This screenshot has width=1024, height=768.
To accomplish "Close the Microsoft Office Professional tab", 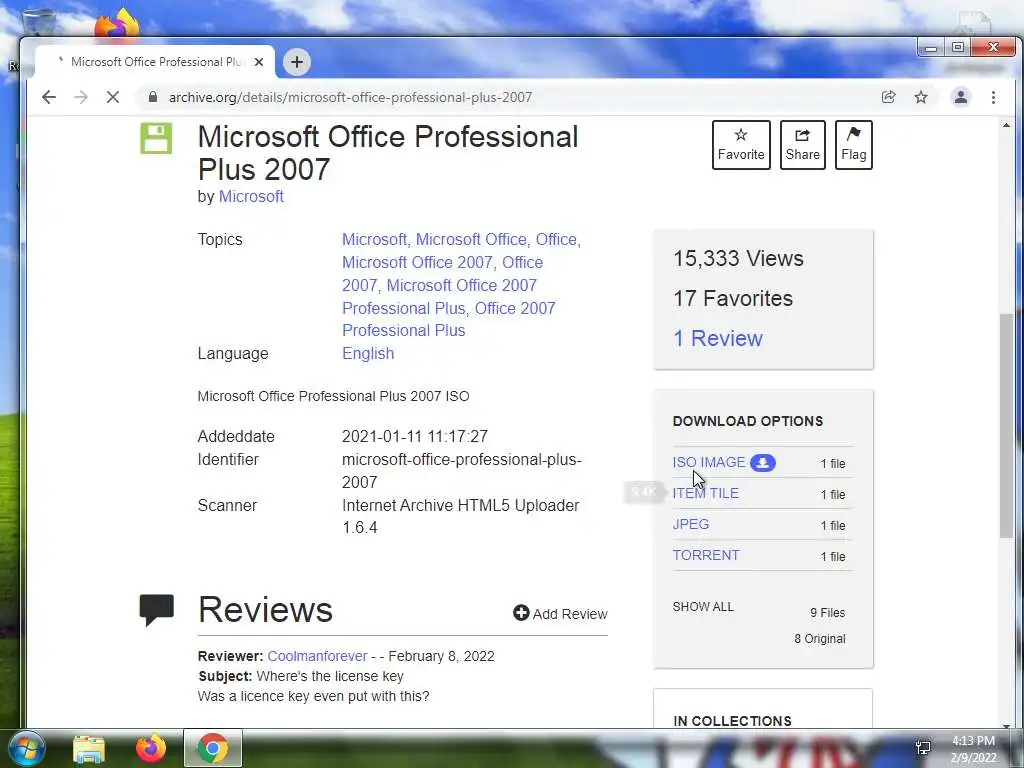I will [x=259, y=62].
